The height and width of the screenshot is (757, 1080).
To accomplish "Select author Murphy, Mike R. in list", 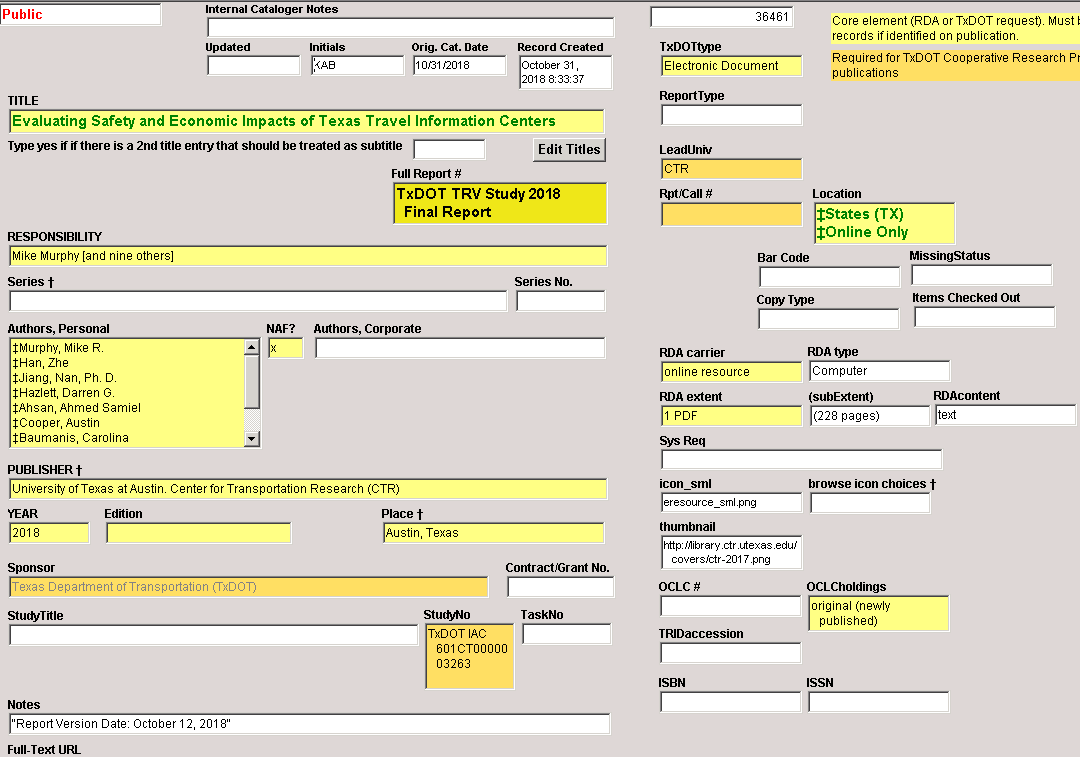I will pos(58,348).
